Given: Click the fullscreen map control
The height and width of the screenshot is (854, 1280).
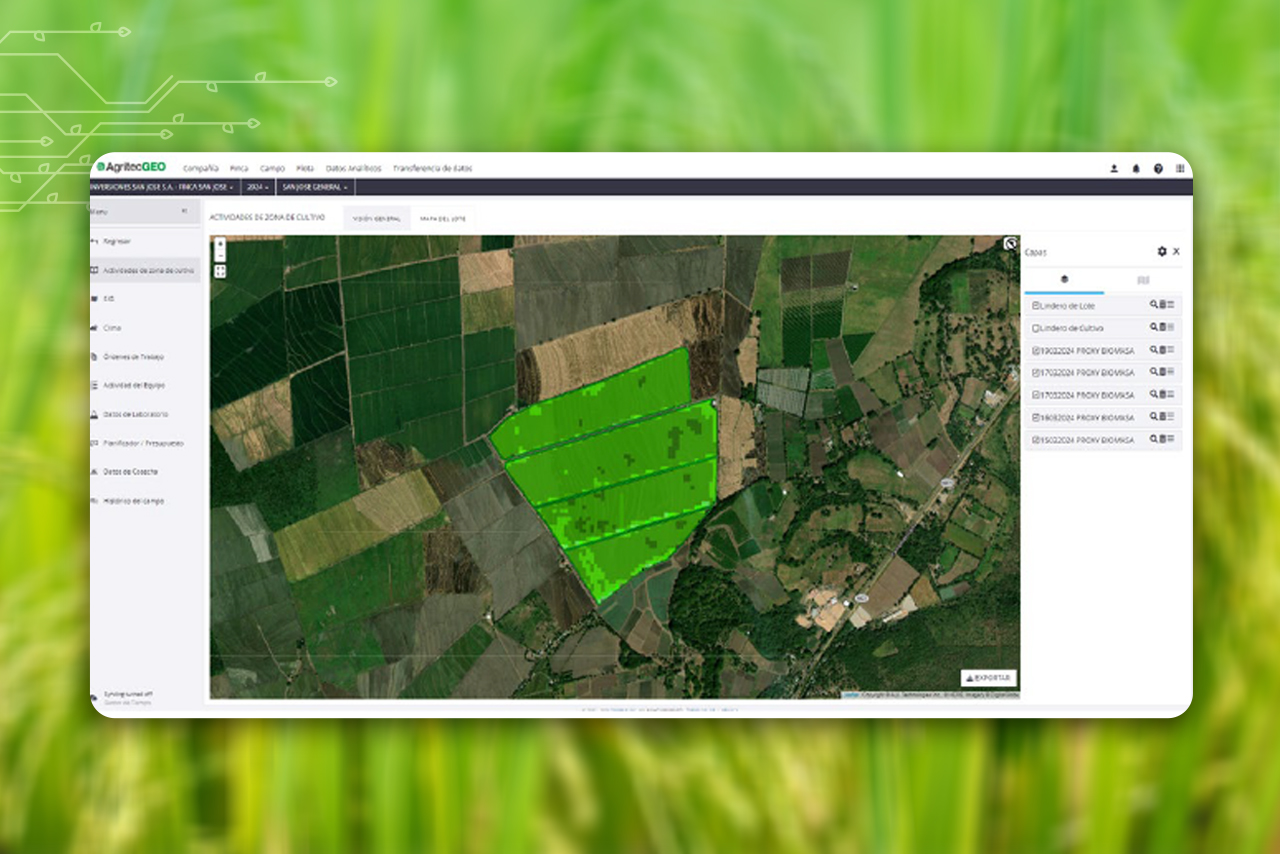Looking at the screenshot, I should 221,271.
